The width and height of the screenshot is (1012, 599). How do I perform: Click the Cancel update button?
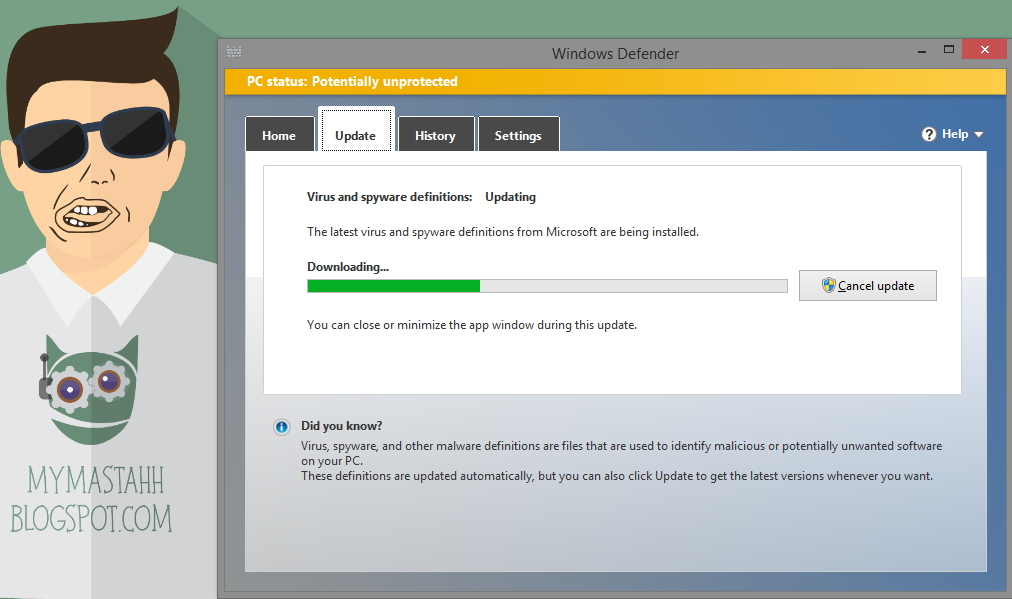pyautogui.click(x=867, y=285)
